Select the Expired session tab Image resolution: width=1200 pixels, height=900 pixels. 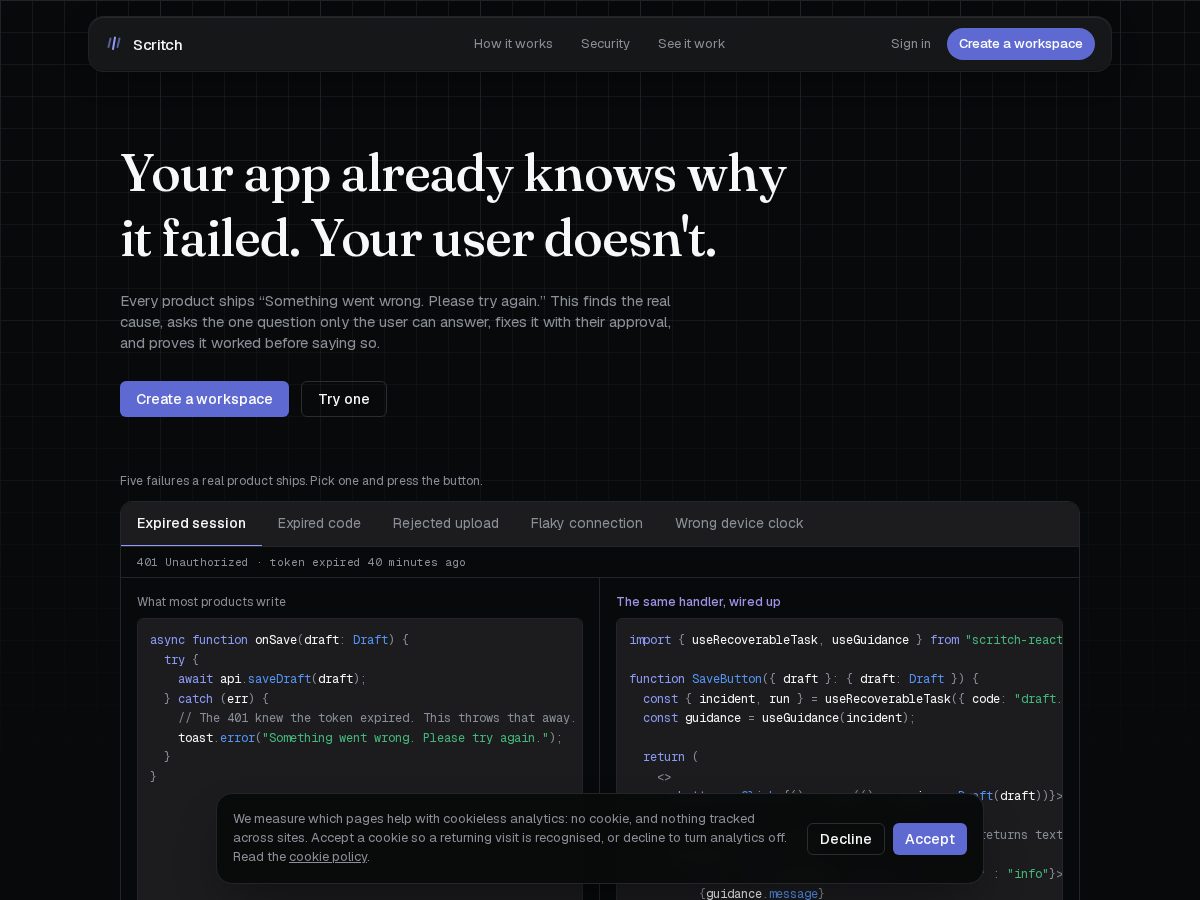click(x=191, y=523)
